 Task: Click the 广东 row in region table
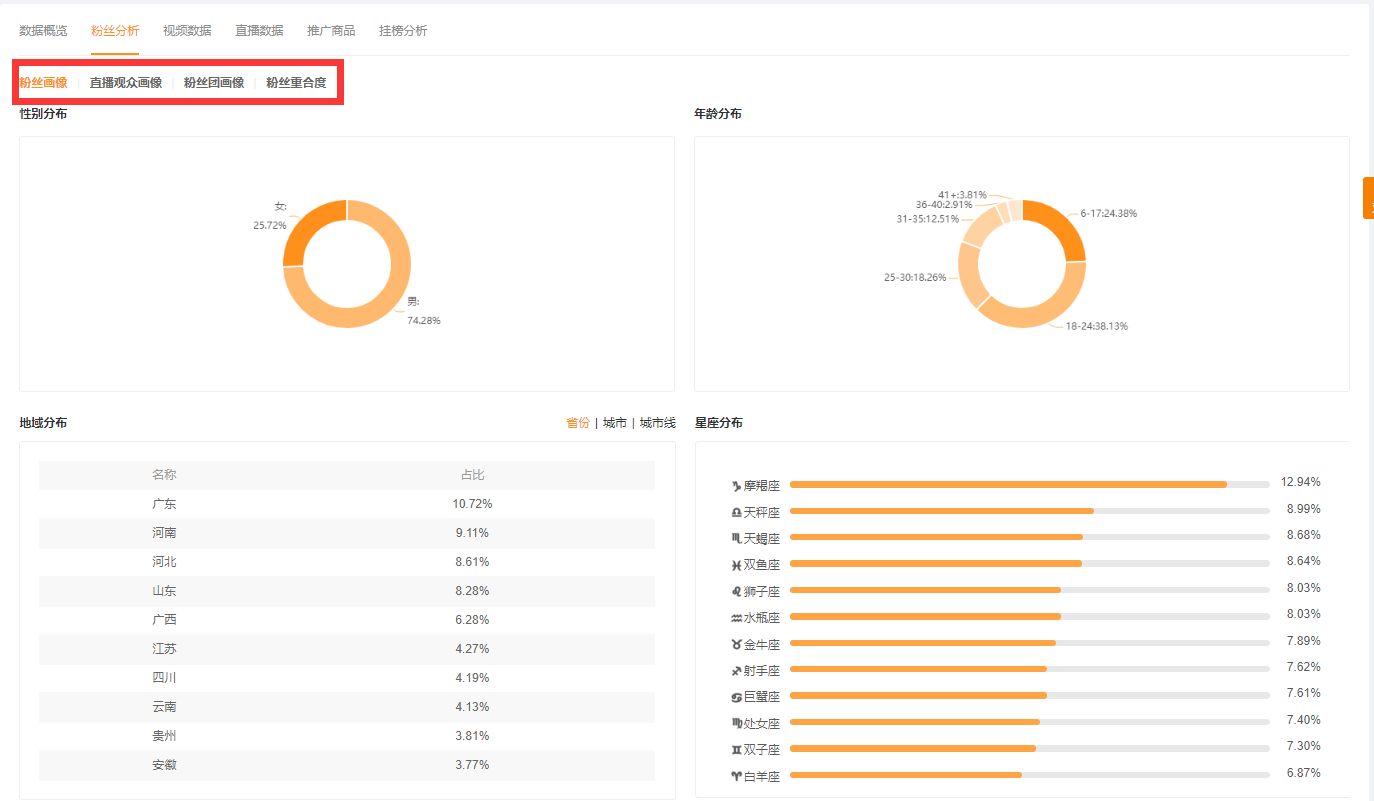click(347, 504)
